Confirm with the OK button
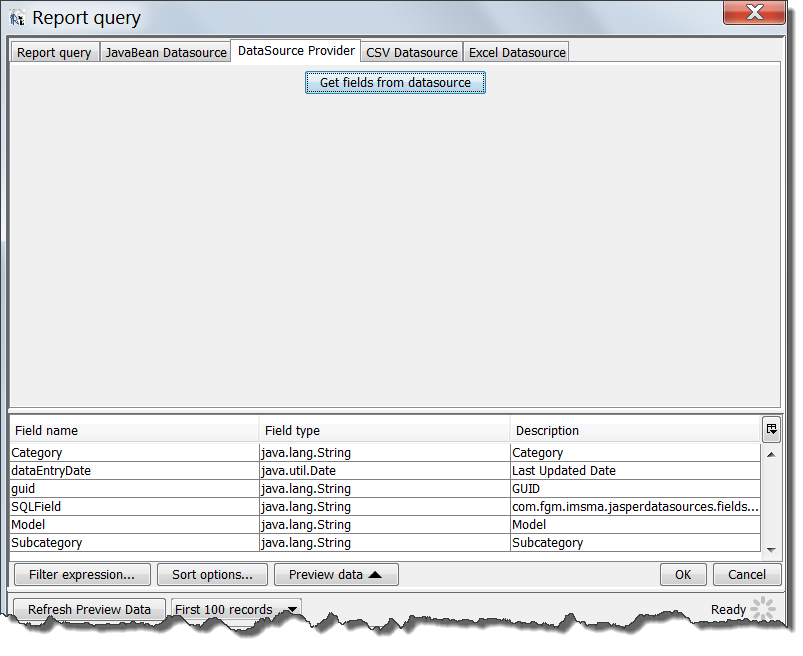Viewport: 803px width, 656px height. [x=683, y=575]
